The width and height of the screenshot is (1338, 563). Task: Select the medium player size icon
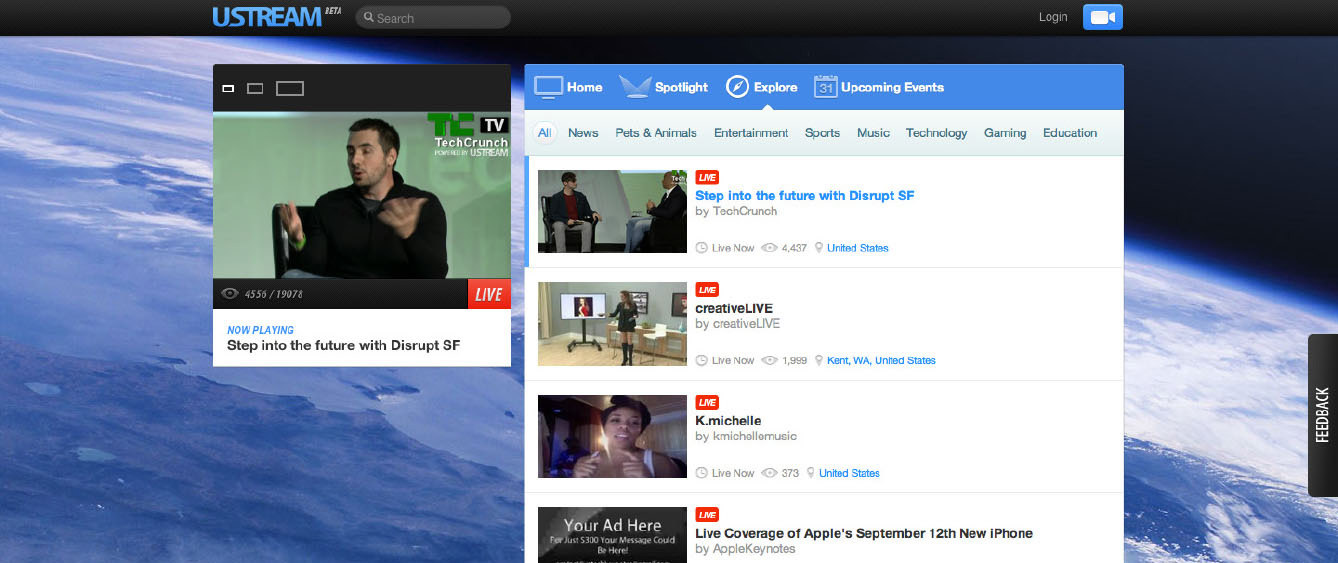[x=255, y=88]
